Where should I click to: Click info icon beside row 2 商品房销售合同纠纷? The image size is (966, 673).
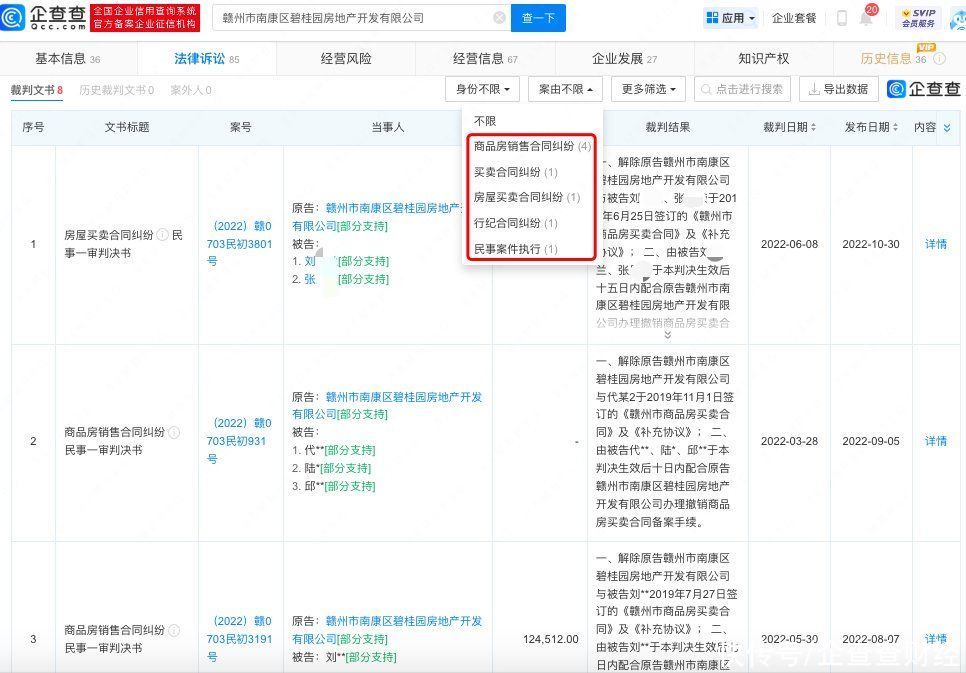point(174,432)
